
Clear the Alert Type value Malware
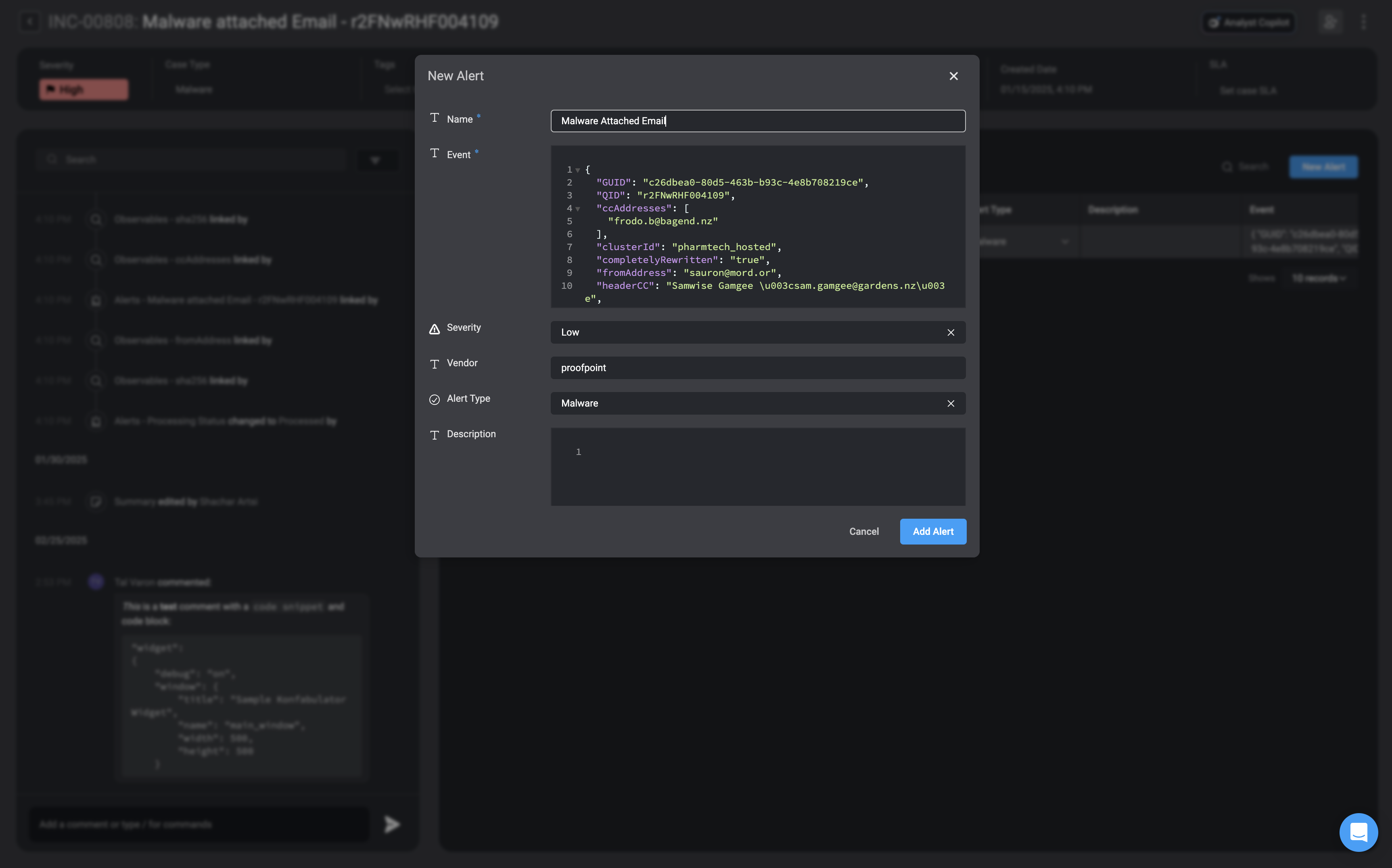[x=951, y=404]
